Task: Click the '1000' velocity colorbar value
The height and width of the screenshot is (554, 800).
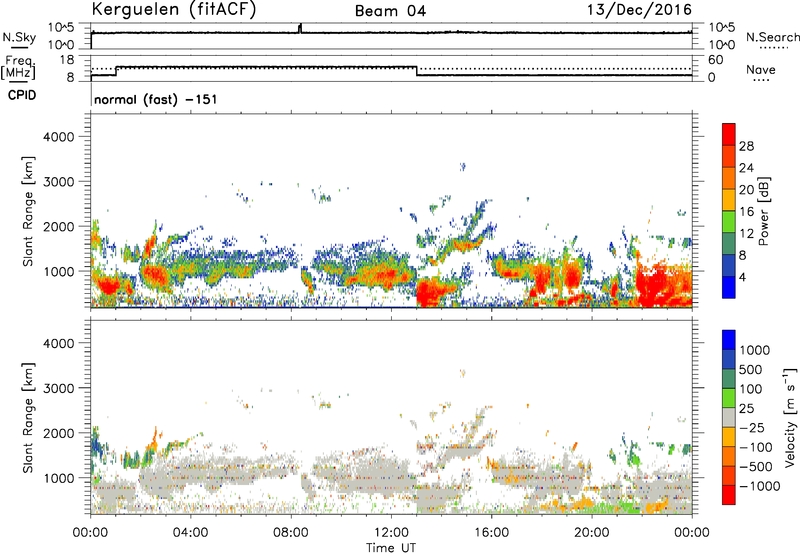Action: (x=755, y=350)
